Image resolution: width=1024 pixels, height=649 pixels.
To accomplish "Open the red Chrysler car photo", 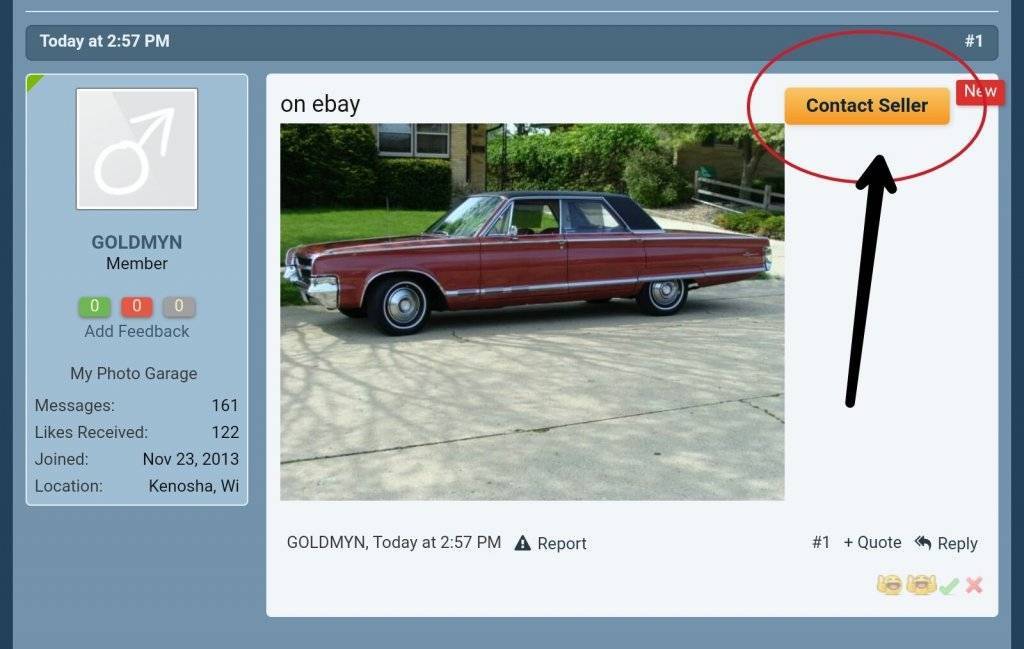I will coord(532,312).
